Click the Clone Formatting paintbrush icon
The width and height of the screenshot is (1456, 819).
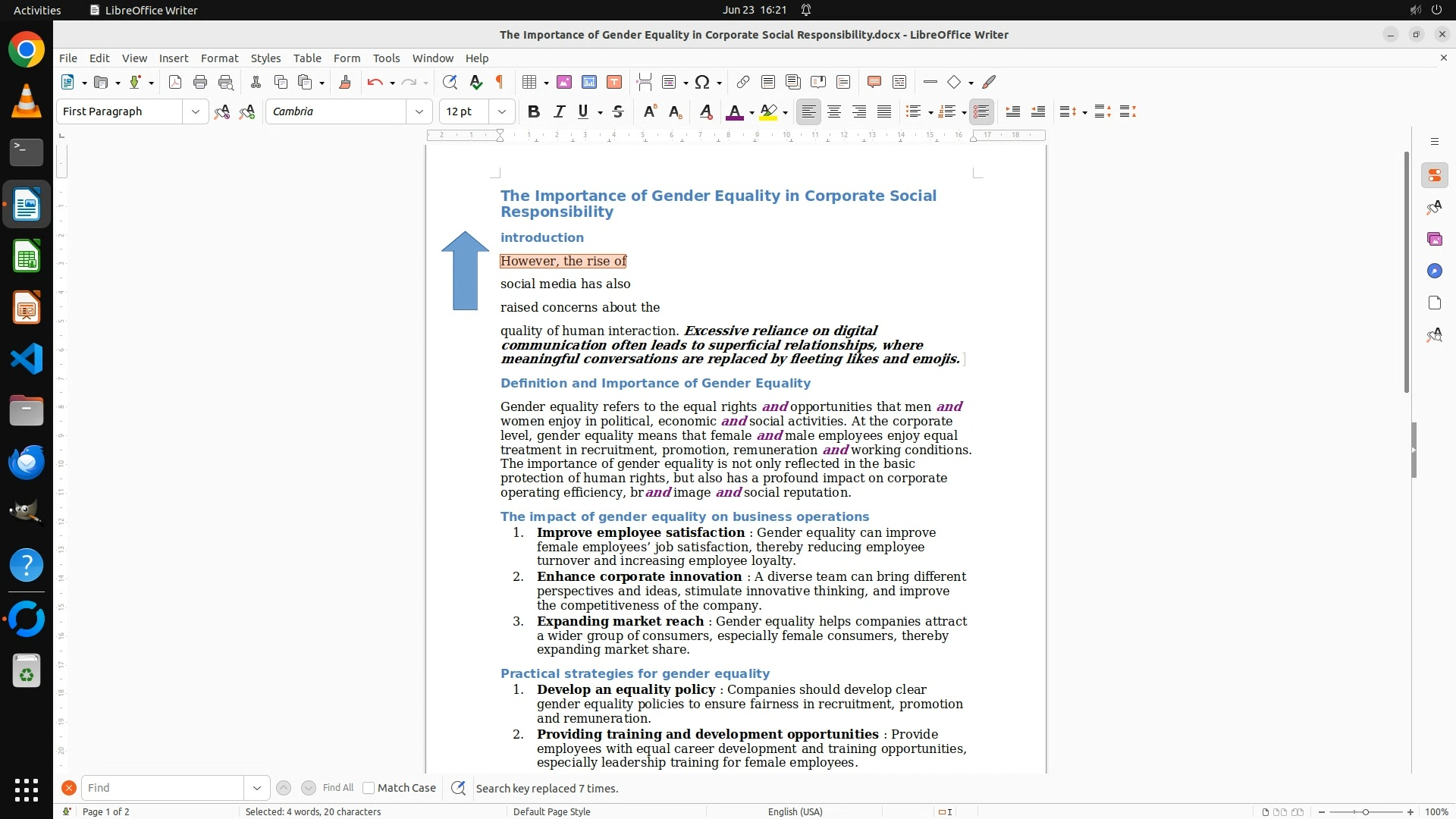[x=345, y=82]
